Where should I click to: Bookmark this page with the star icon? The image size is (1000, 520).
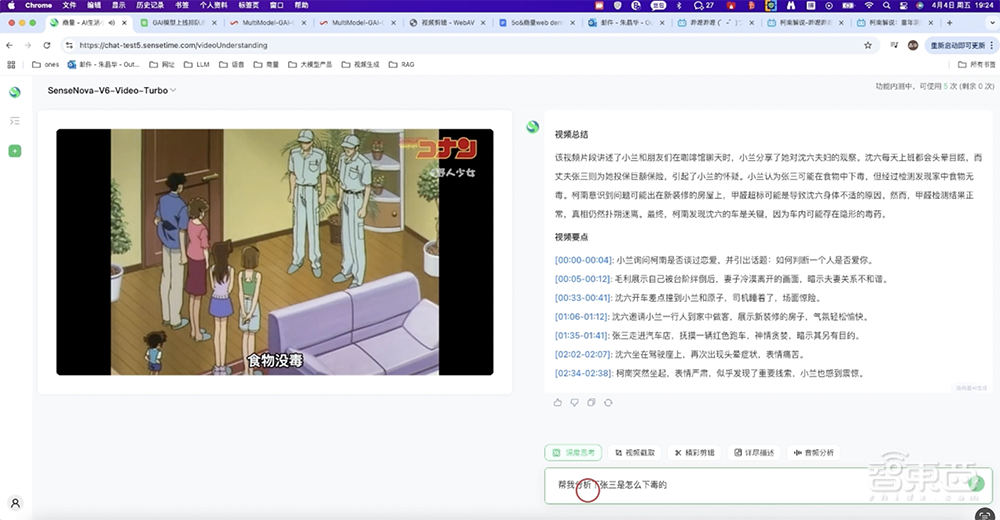click(x=868, y=45)
